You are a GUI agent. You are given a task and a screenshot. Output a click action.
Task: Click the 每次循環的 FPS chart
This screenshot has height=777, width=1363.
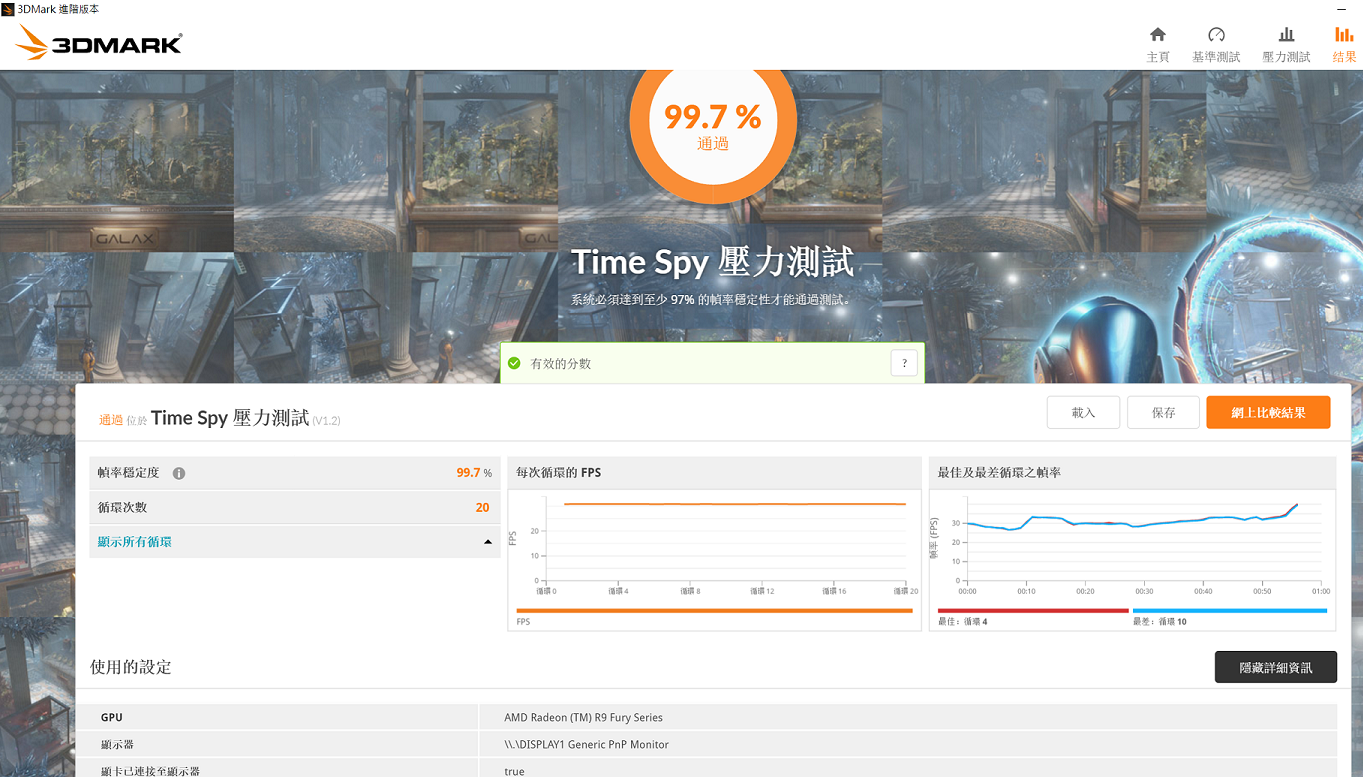714,543
